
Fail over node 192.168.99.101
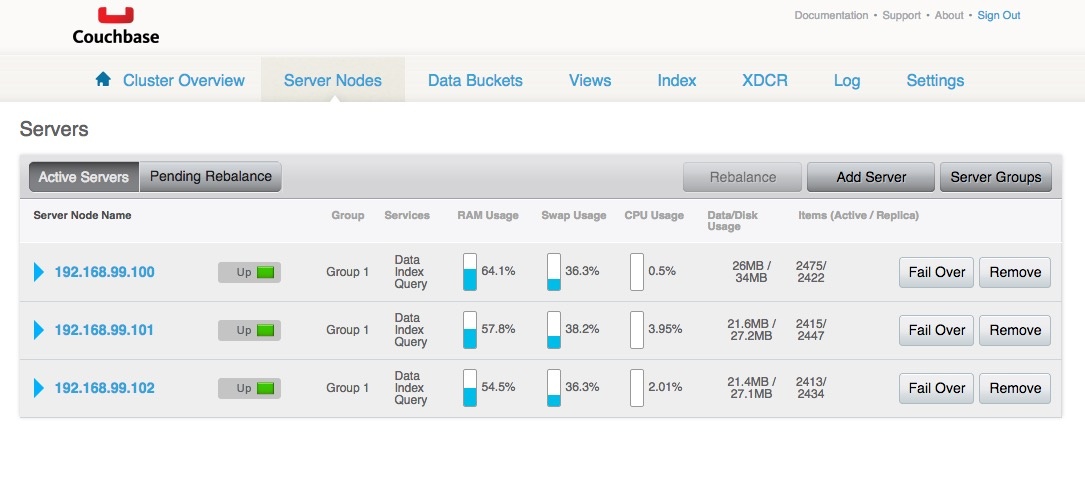tap(936, 330)
